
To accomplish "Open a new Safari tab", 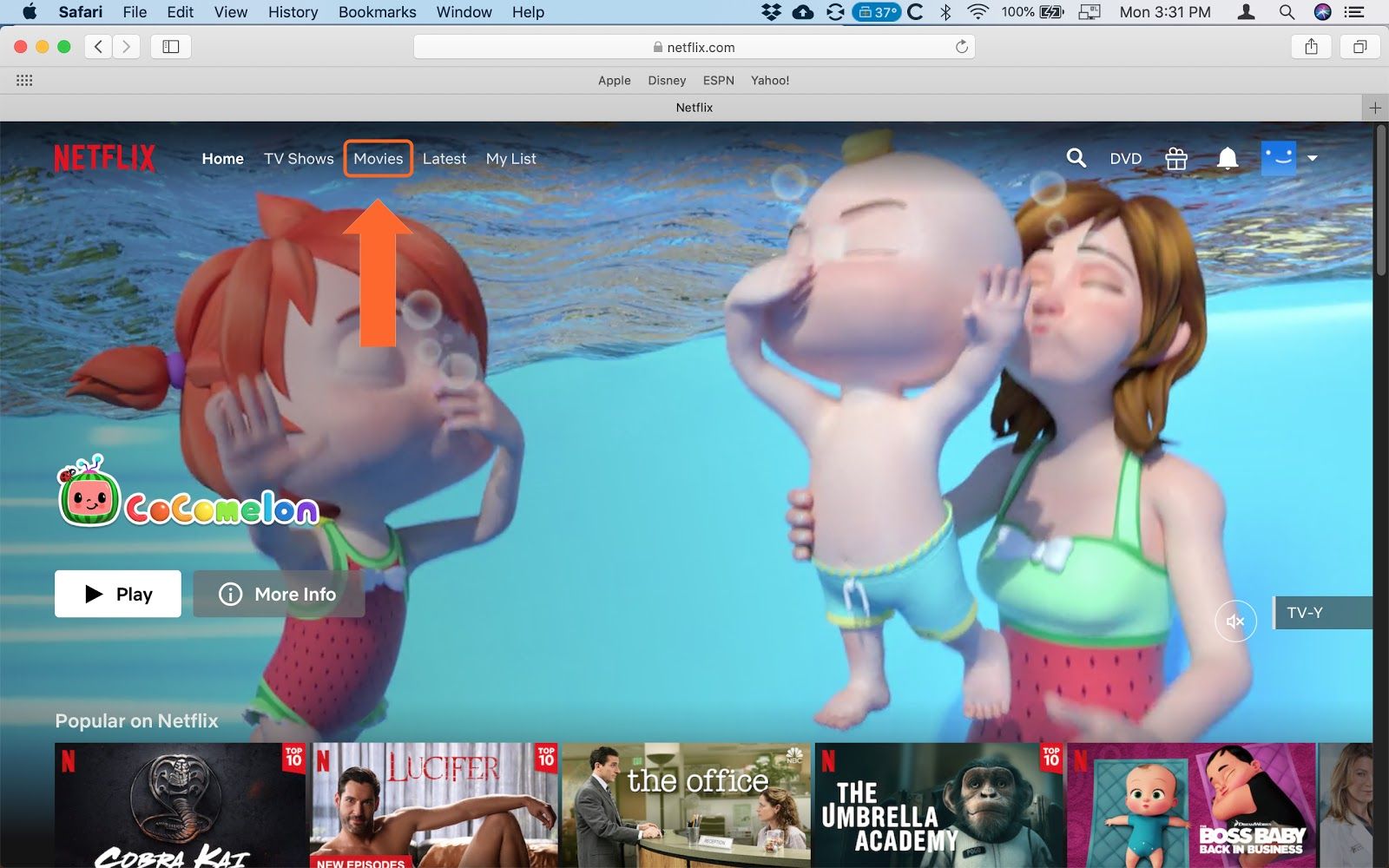I will coord(1375,108).
